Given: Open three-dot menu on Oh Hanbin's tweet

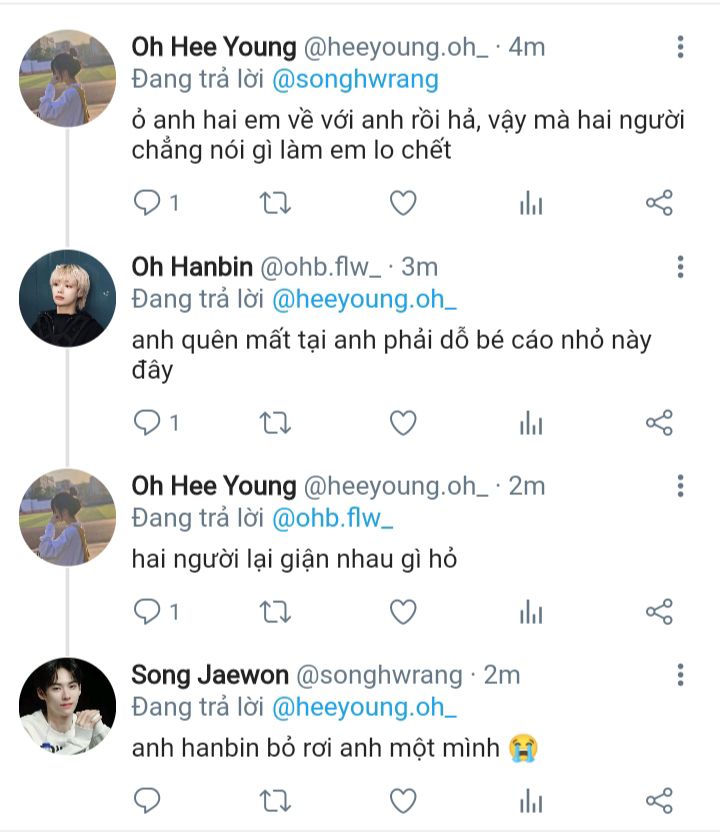Looking at the screenshot, I should pyautogui.click(x=680, y=266).
